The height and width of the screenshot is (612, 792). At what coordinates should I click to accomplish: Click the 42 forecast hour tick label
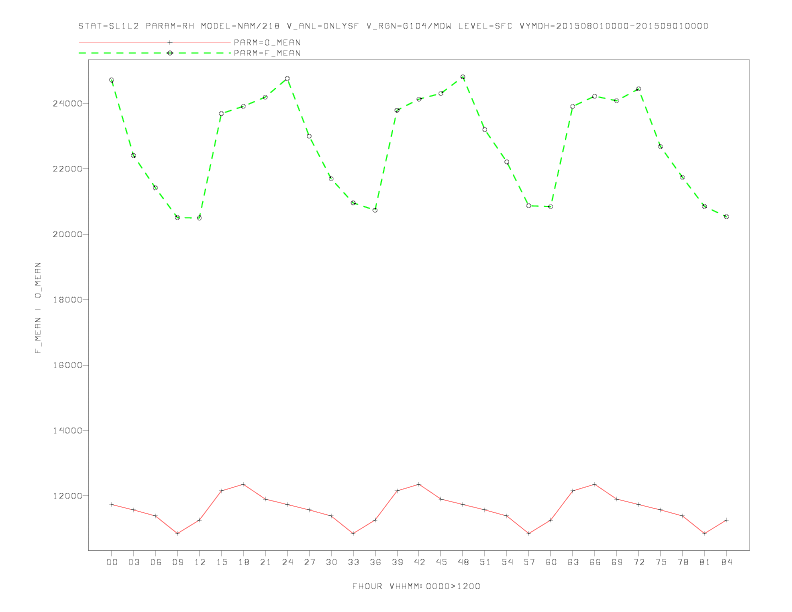pos(419,562)
